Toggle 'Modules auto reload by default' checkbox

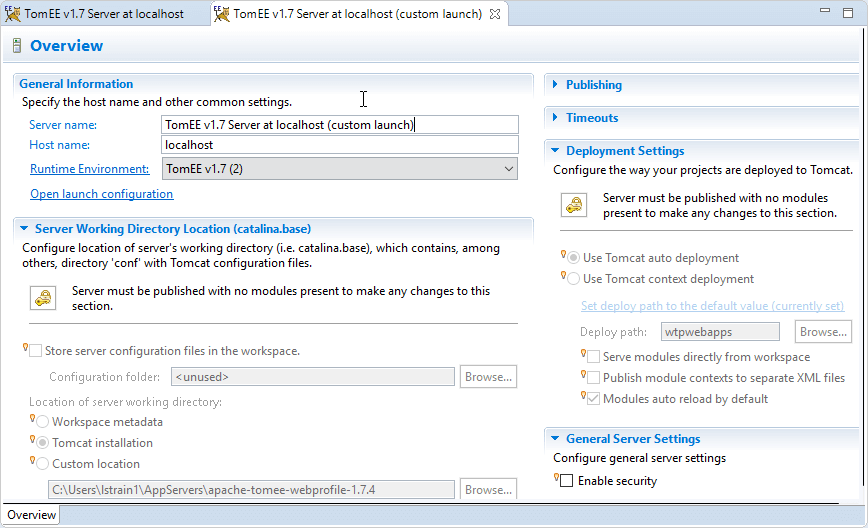[x=593, y=399]
